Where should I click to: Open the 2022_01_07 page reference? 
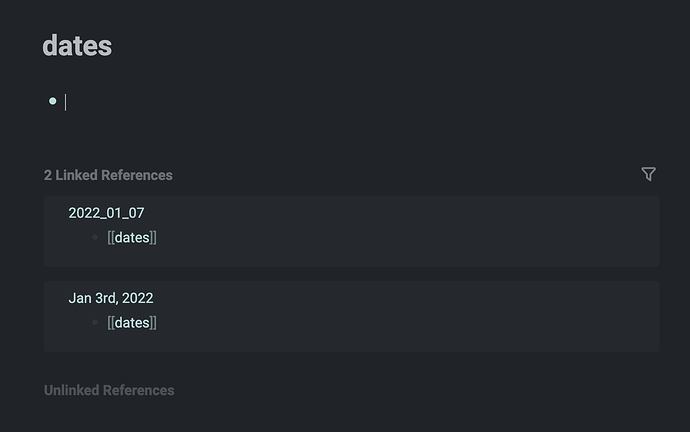[106, 213]
